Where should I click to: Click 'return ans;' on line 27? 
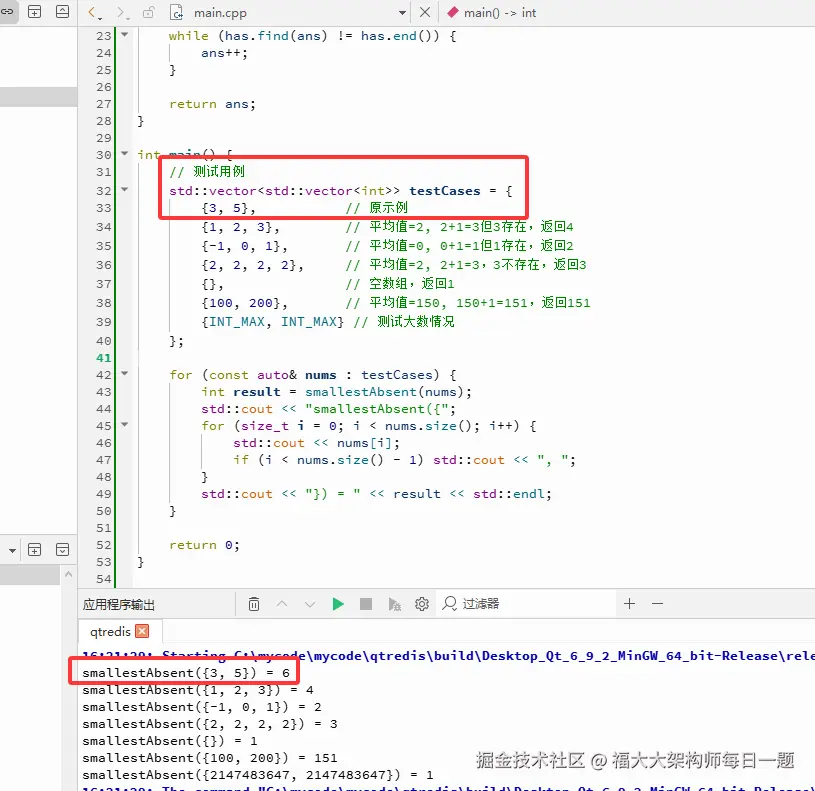[x=212, y=104]
